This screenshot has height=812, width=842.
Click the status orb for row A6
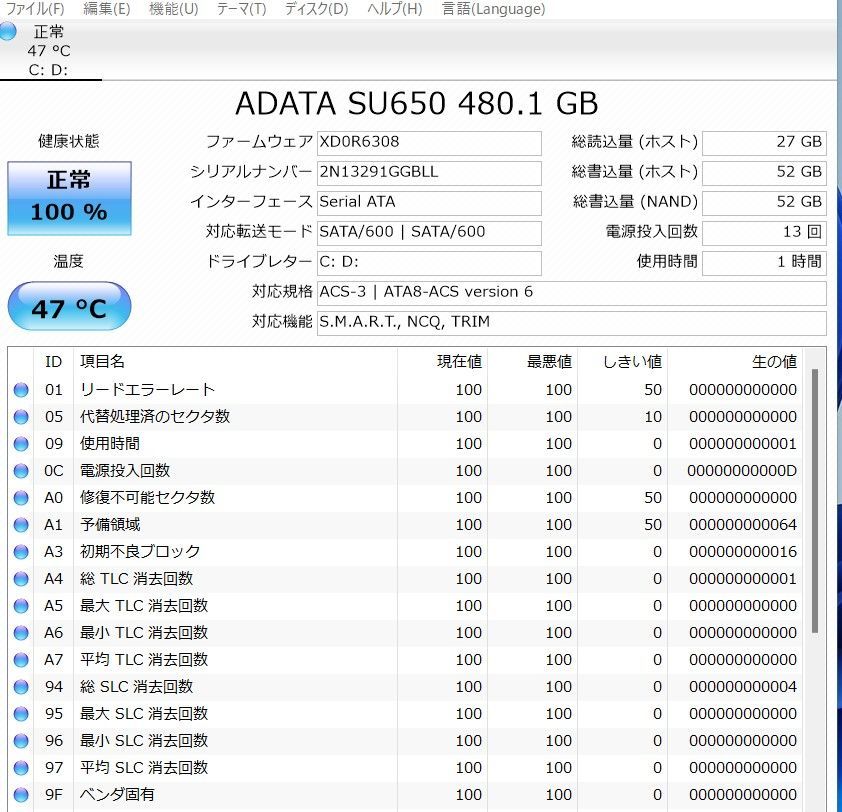coord(21,633)
